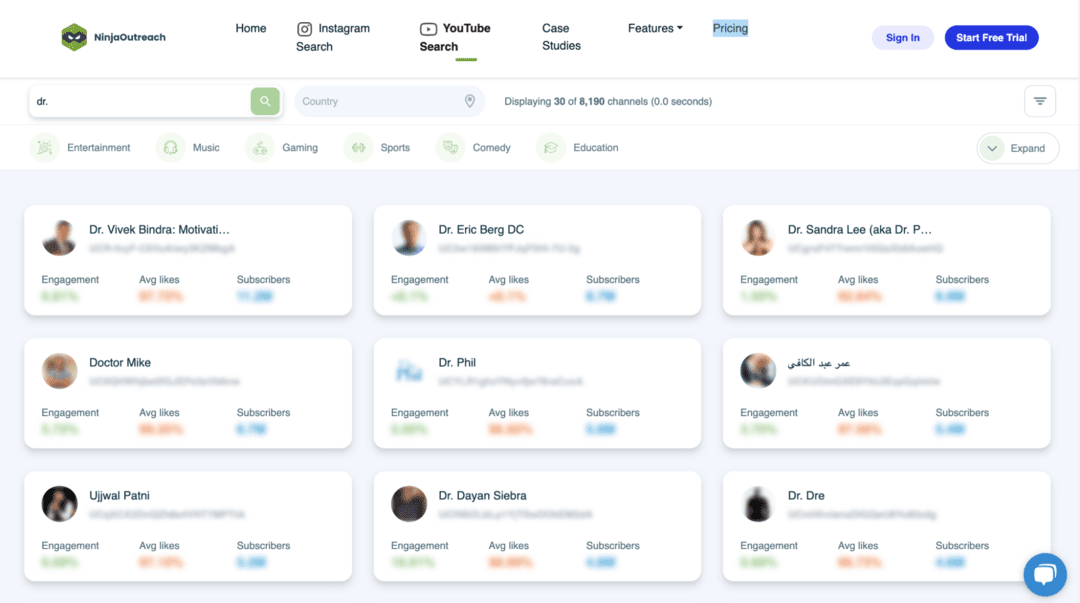Click the search input containing "dr."
1080x603 pixels.
140,101
